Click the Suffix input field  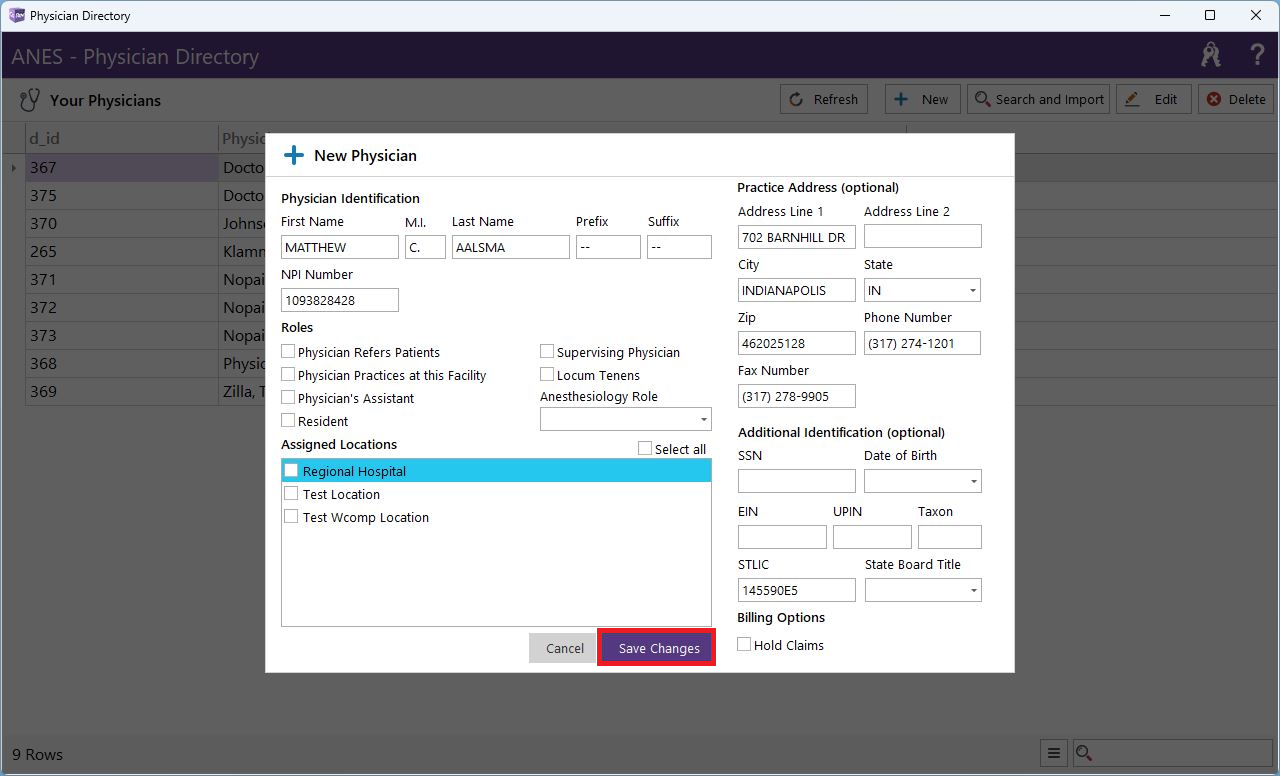[x=679, y=247]
